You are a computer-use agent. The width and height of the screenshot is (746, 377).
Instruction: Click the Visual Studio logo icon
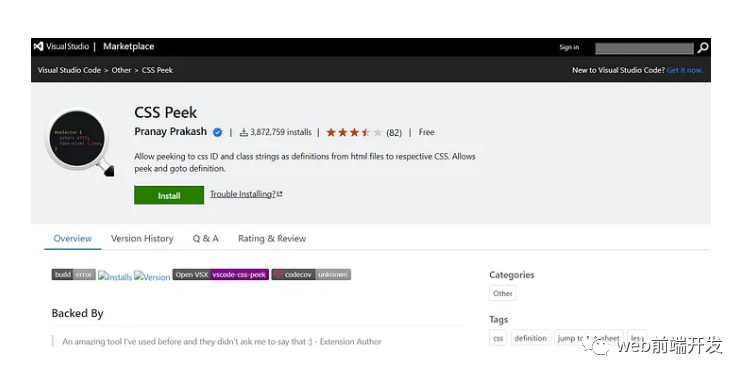pyautogui.click(x=39, y=47)
